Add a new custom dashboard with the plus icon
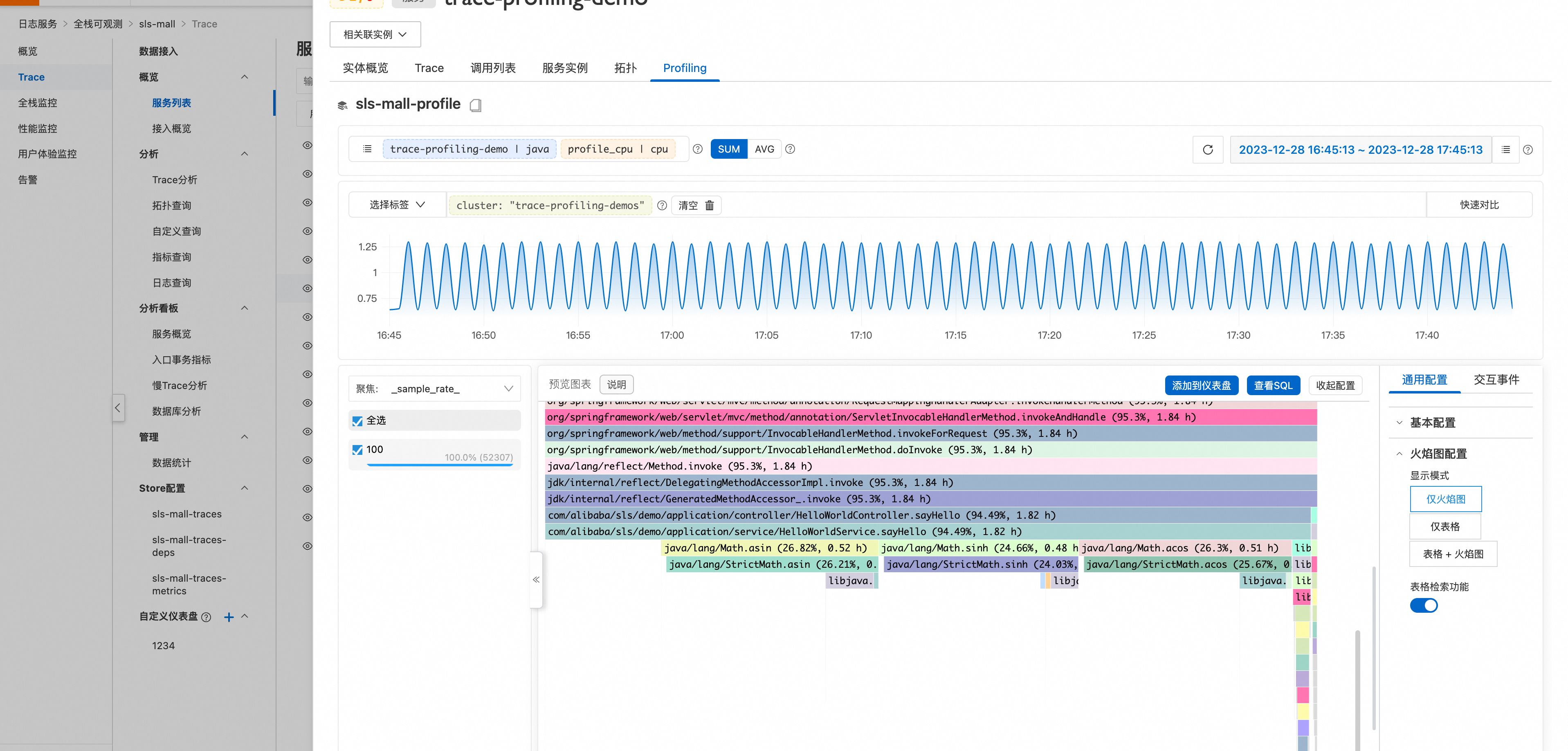Screen dimensions: 1568x751 [229, 617]
